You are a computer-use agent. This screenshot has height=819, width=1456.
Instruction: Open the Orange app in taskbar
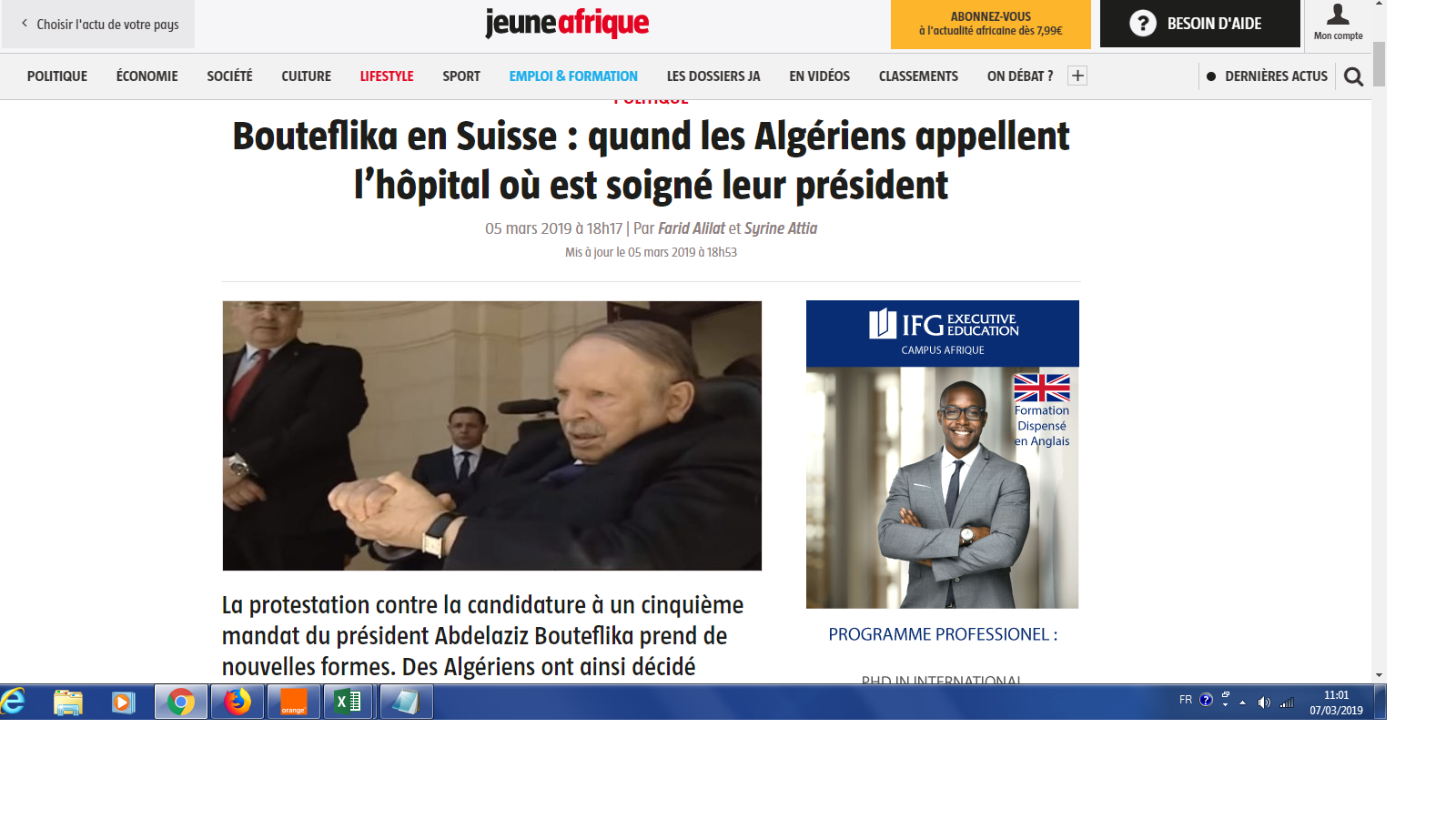click(293, 702)
